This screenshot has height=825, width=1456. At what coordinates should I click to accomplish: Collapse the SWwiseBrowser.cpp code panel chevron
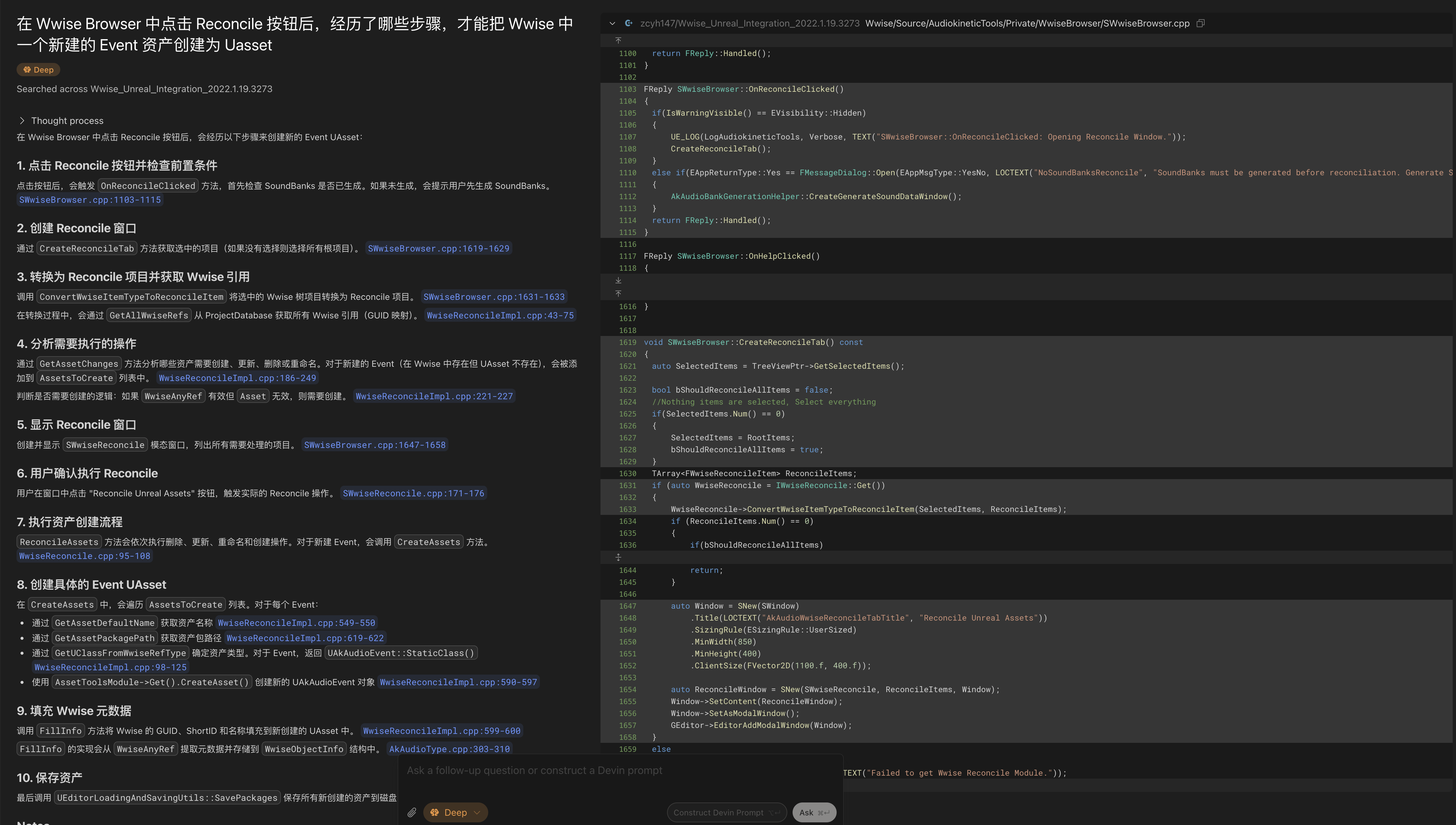pos(612,23)
